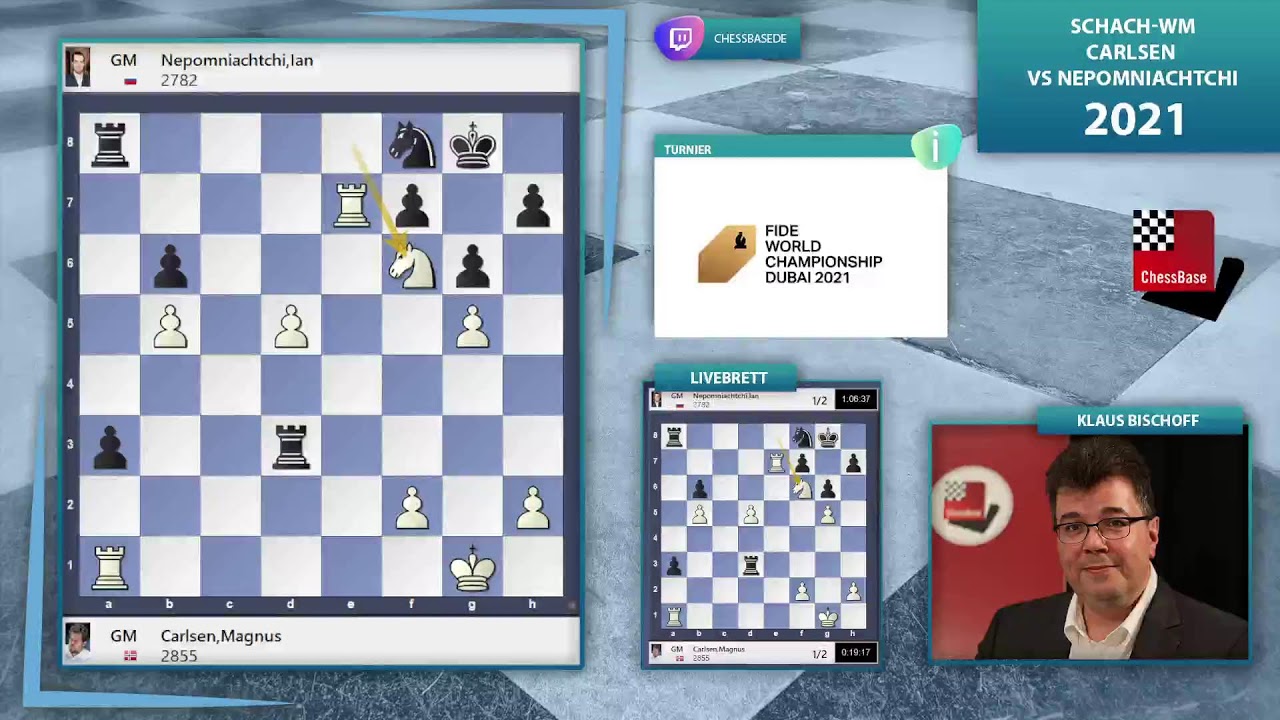
Task: Select the white rook on a1
Action: [x=110, y=567]
